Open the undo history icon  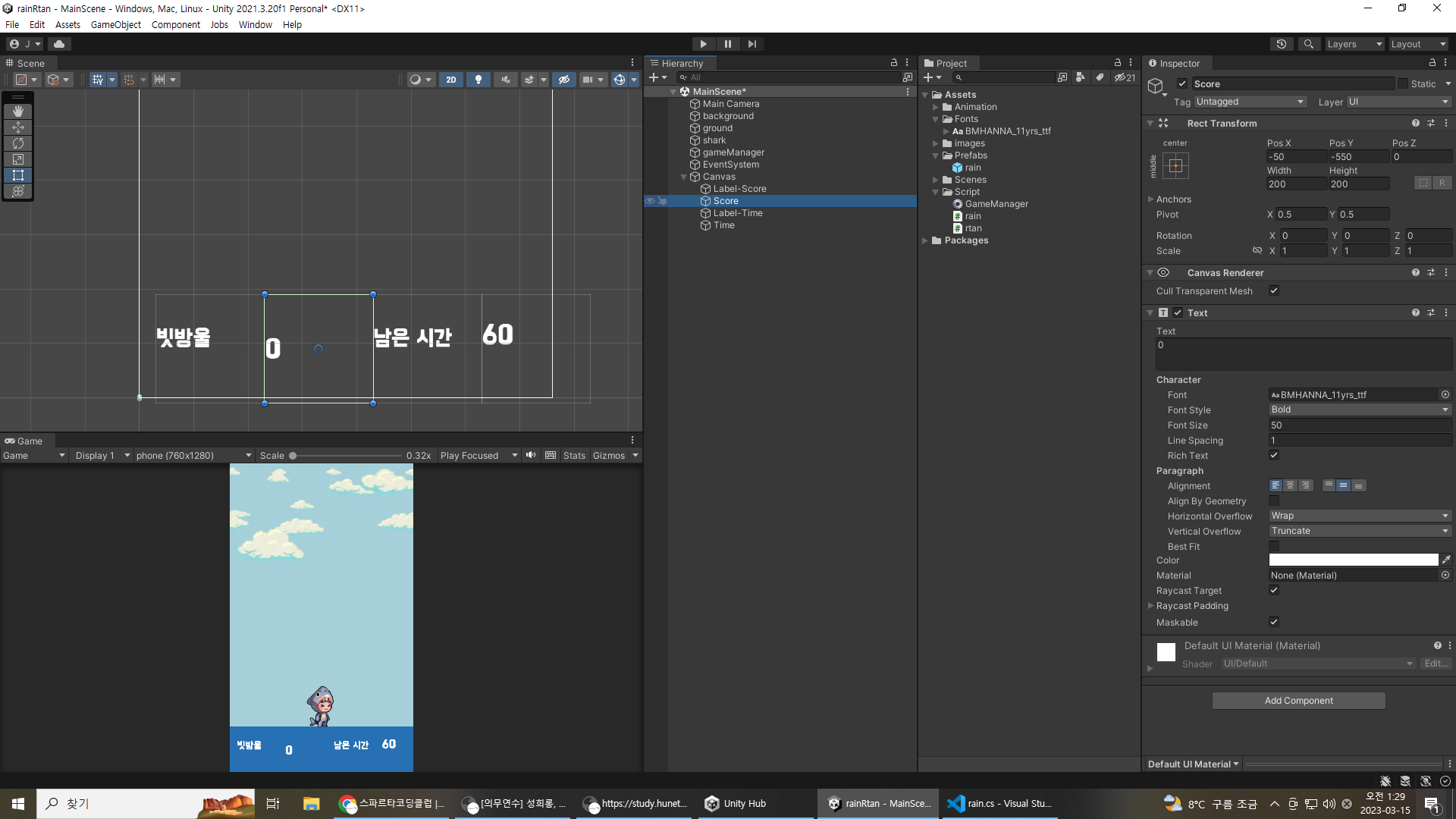pos(1282,44)
